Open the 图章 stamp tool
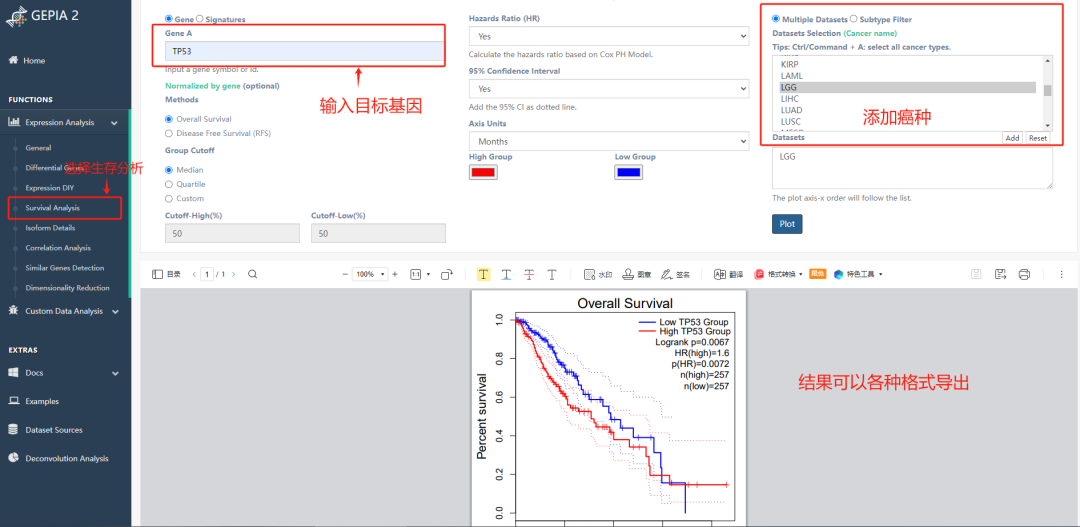This screenshot has height=527, width=1080. [636, 274]
